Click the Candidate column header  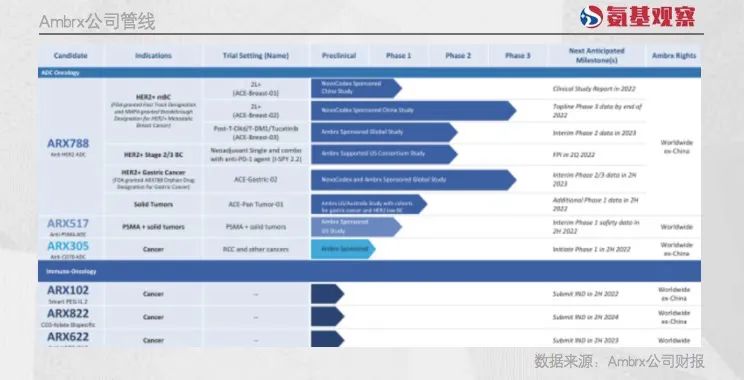70,56
